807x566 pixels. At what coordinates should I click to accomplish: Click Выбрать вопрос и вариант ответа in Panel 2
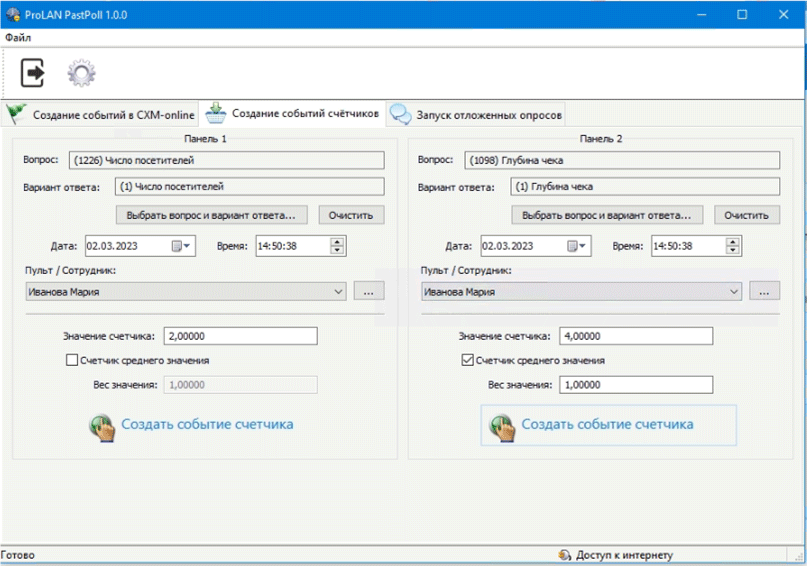point(607,215)
